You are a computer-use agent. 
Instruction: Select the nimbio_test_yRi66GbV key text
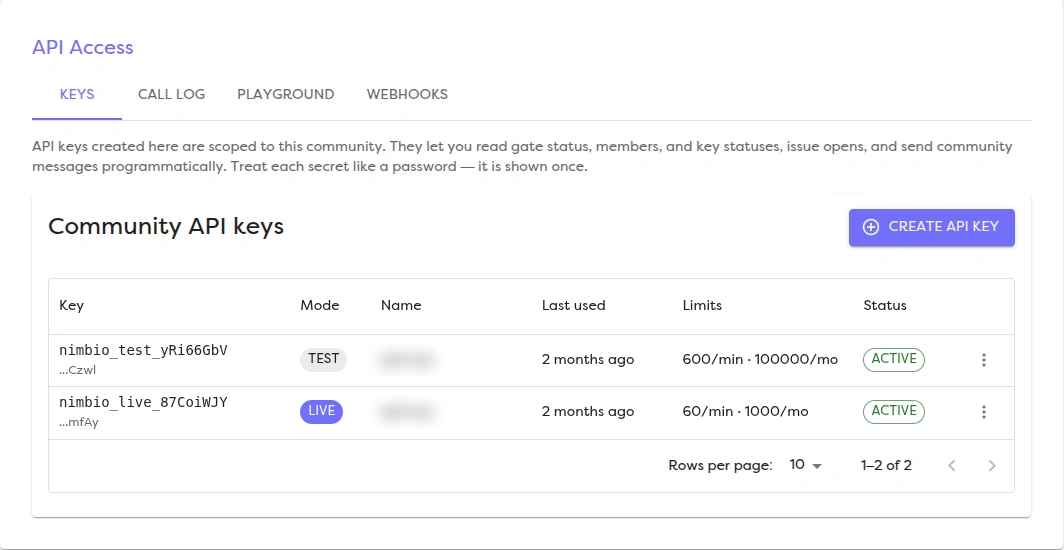pos(143,351)
